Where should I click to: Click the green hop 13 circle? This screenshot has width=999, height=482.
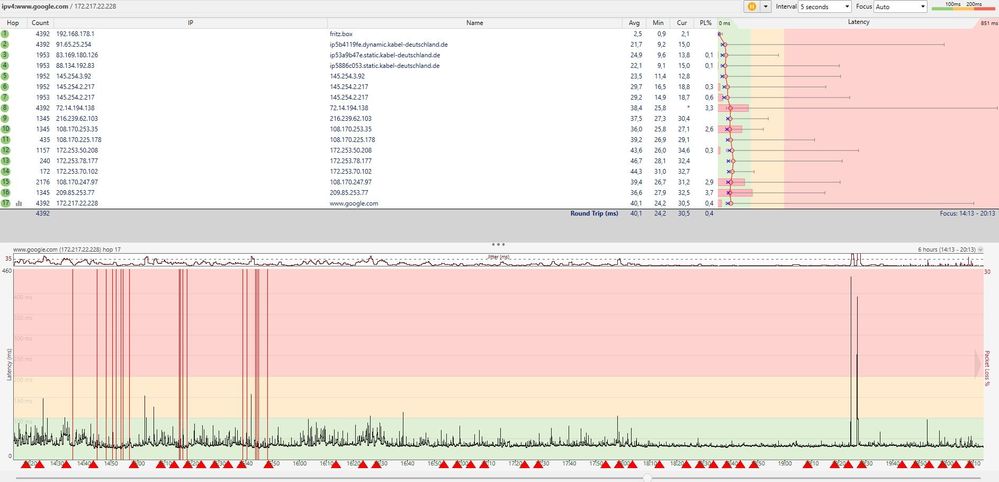pos(5,160)
